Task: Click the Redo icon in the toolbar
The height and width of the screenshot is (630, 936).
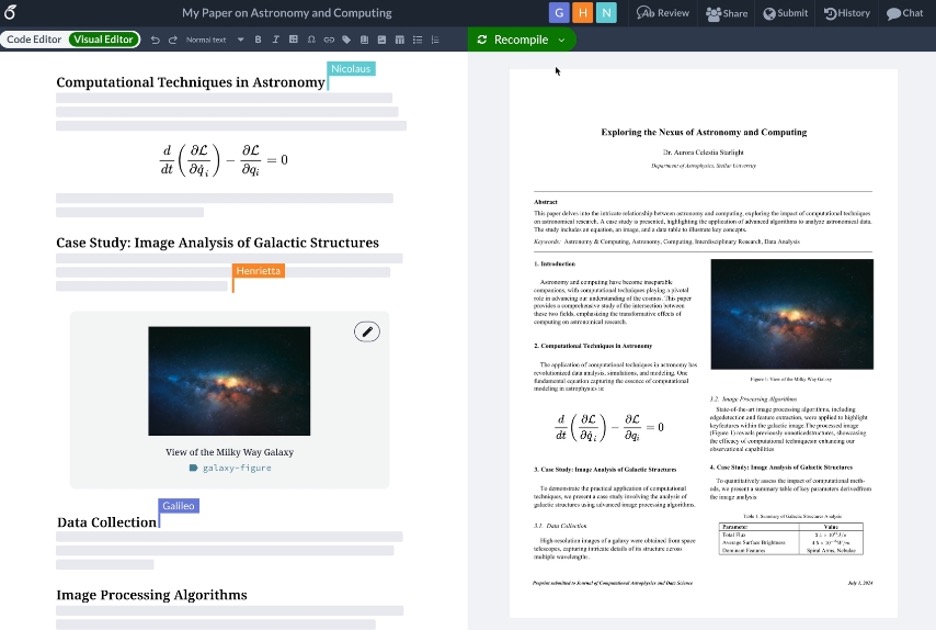Action: pyautogui.click(x=172, y=40)
